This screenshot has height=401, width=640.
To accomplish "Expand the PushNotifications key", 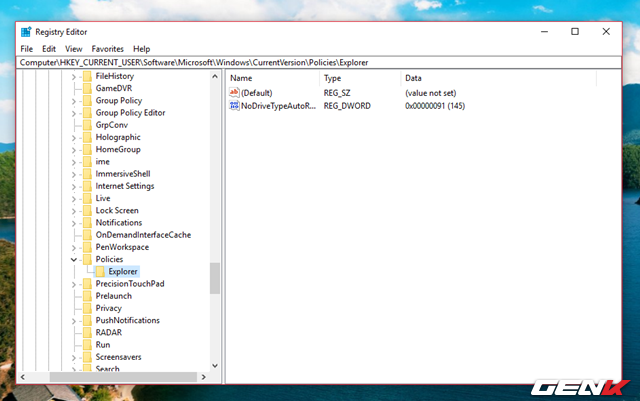I will (x=74, y=321).
